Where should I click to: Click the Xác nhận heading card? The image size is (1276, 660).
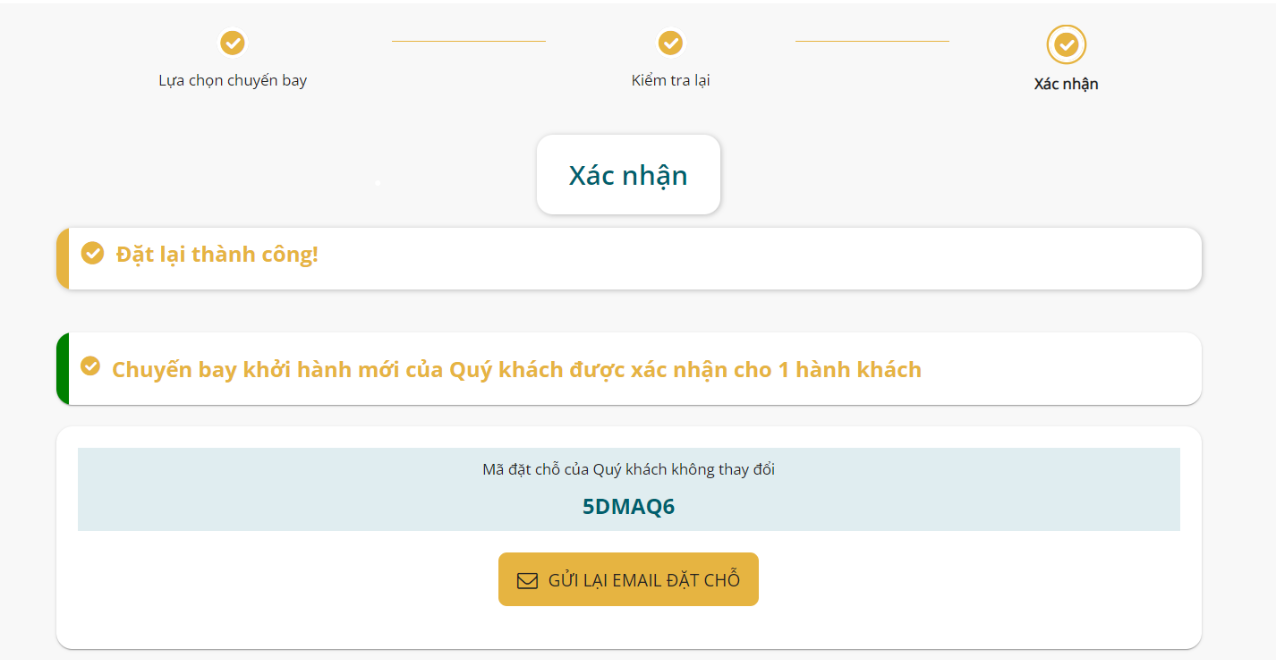pyautogui.click(x=628, y=174)
